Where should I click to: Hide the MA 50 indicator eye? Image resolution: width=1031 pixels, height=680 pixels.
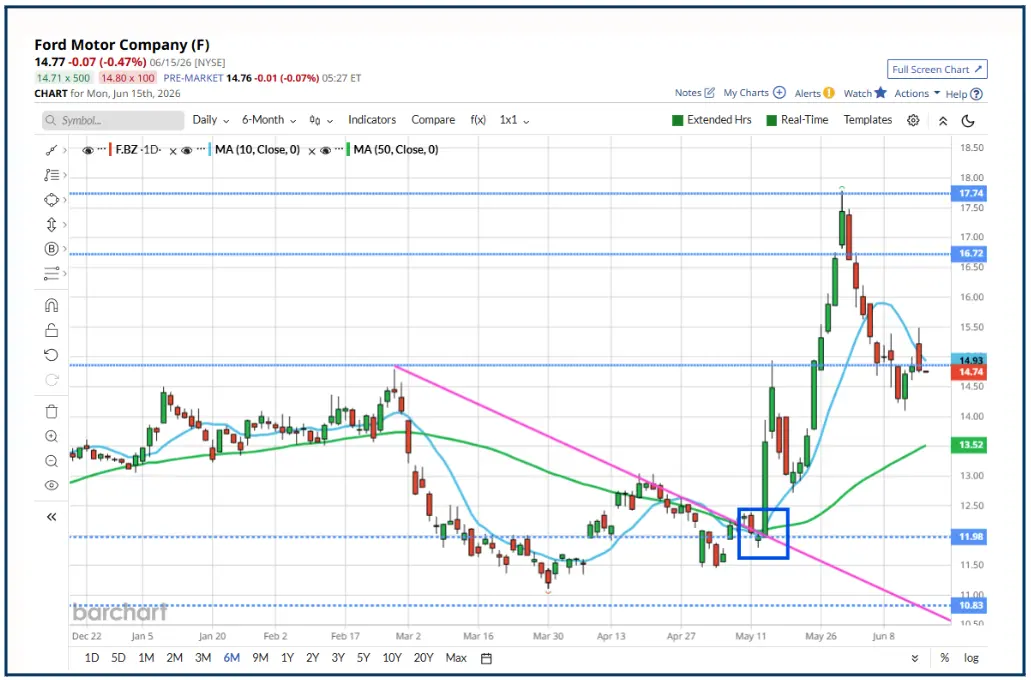[x=325, y=151]
